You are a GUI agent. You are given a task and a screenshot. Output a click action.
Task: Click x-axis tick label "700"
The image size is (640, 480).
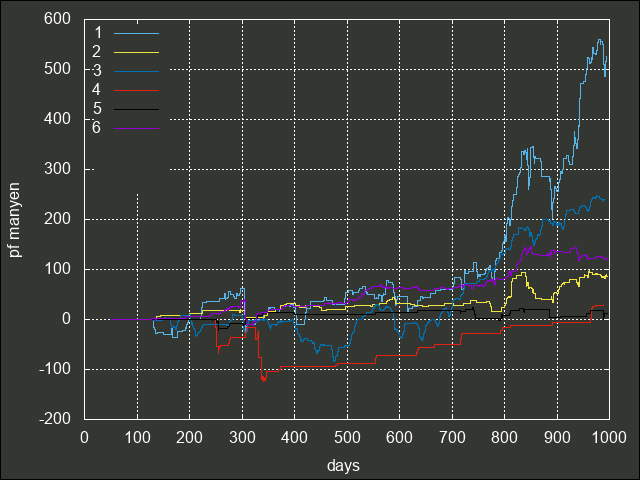tap(452, 438)
